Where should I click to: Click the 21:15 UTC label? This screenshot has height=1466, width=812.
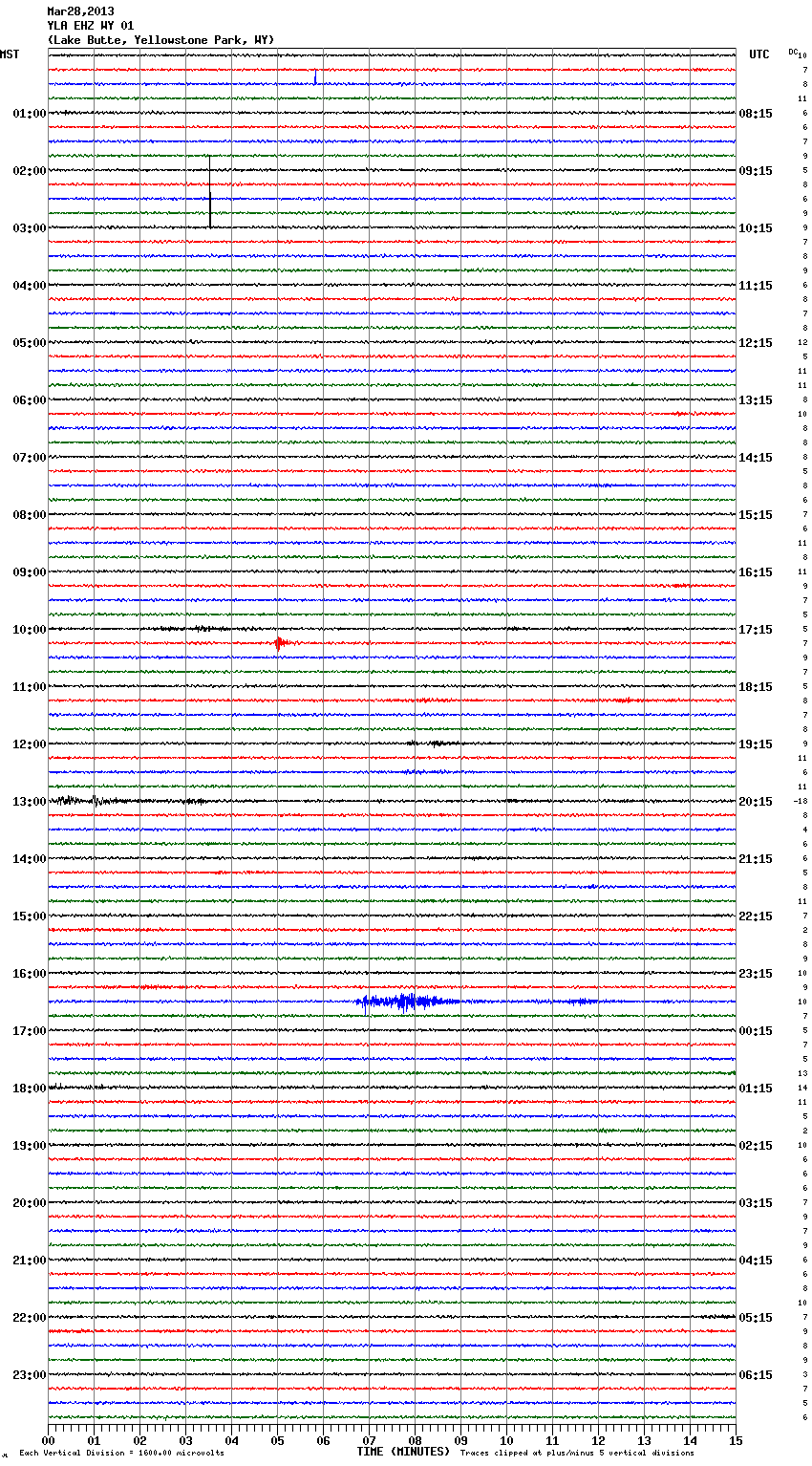(756, 859)
